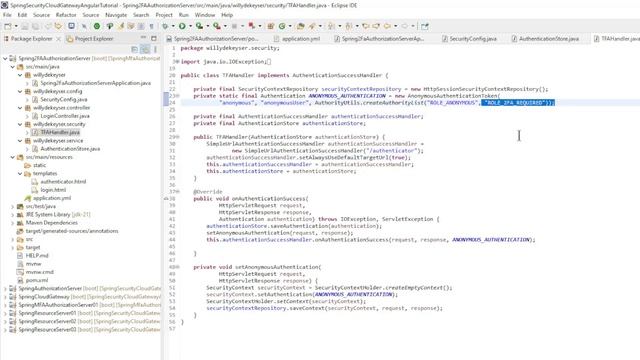Screen dimensions: 640x360
Task: Switch to the application.yml editor tab
Action: pos(297,39)
